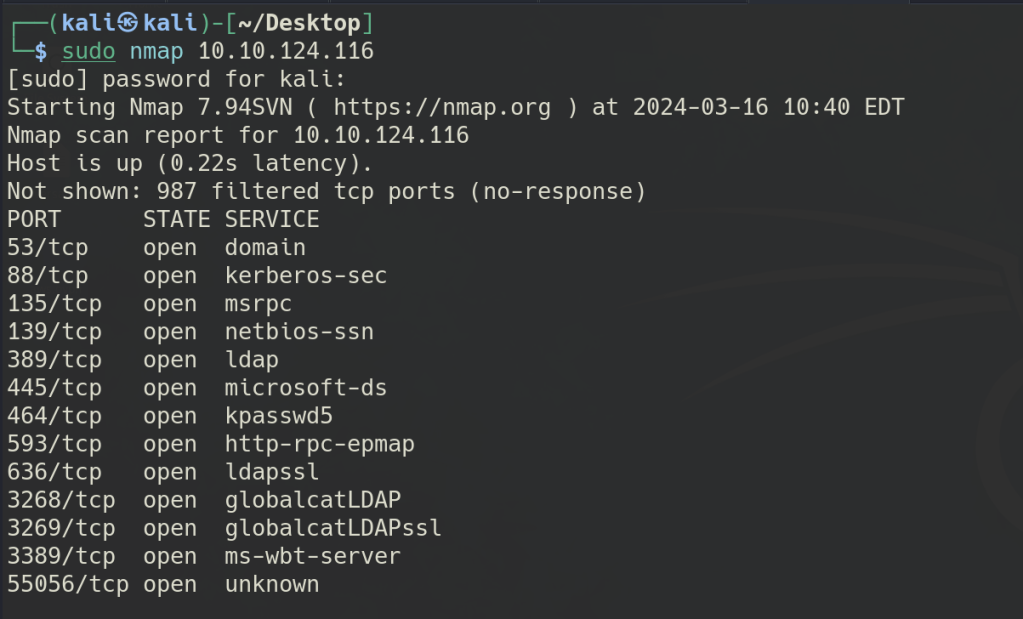Click the underlined sudo command word
The height and width of the screenshot is (619, 1023).
pyautogui.click(x=88, y=51)
